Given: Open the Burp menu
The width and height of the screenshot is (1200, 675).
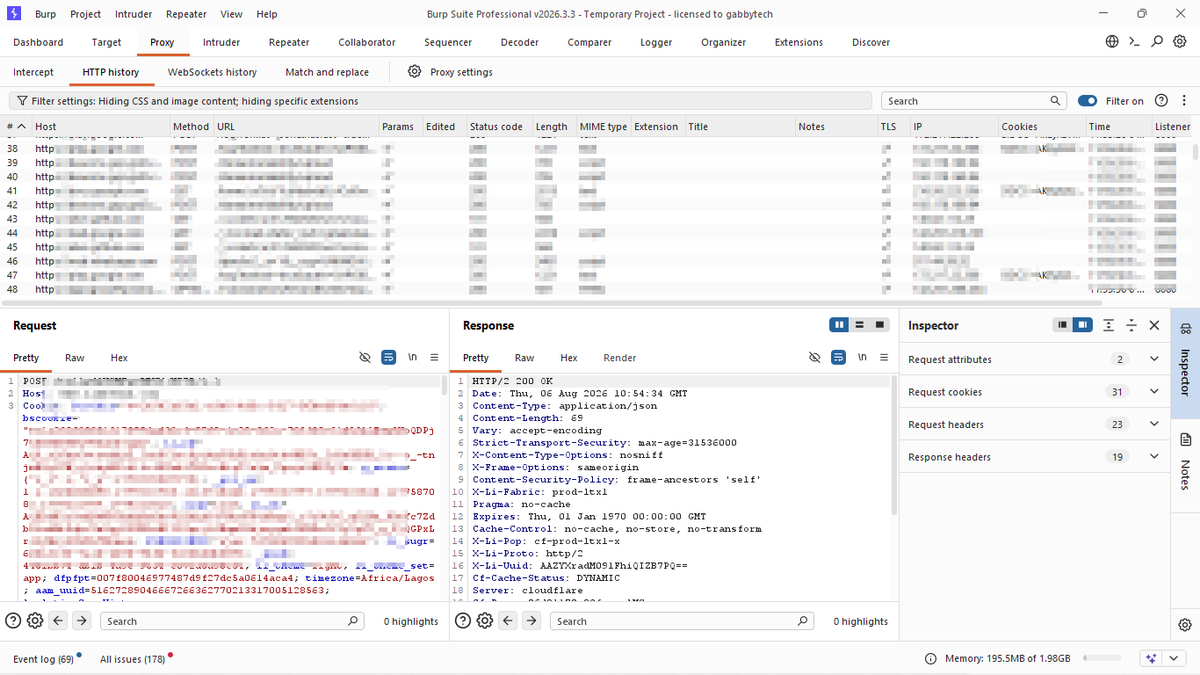Looking at the screenshot, I should tap(45, 14).
